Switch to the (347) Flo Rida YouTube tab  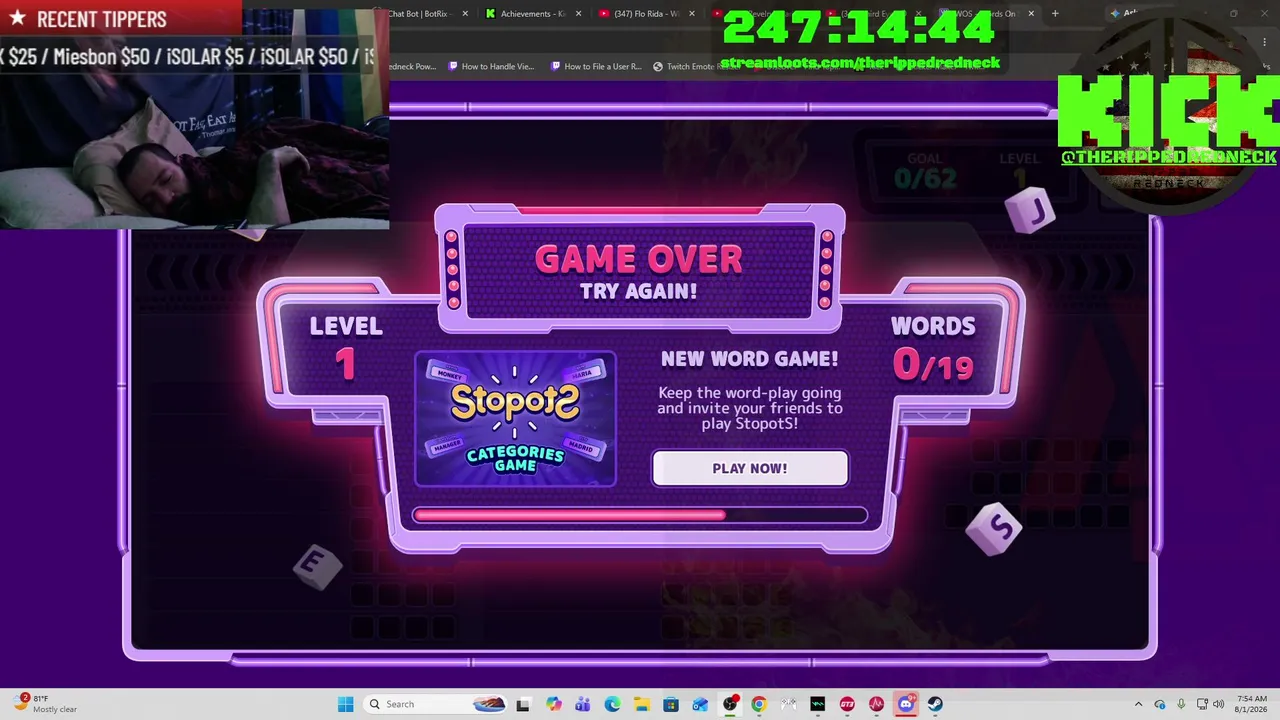click(x=645, y=14)
